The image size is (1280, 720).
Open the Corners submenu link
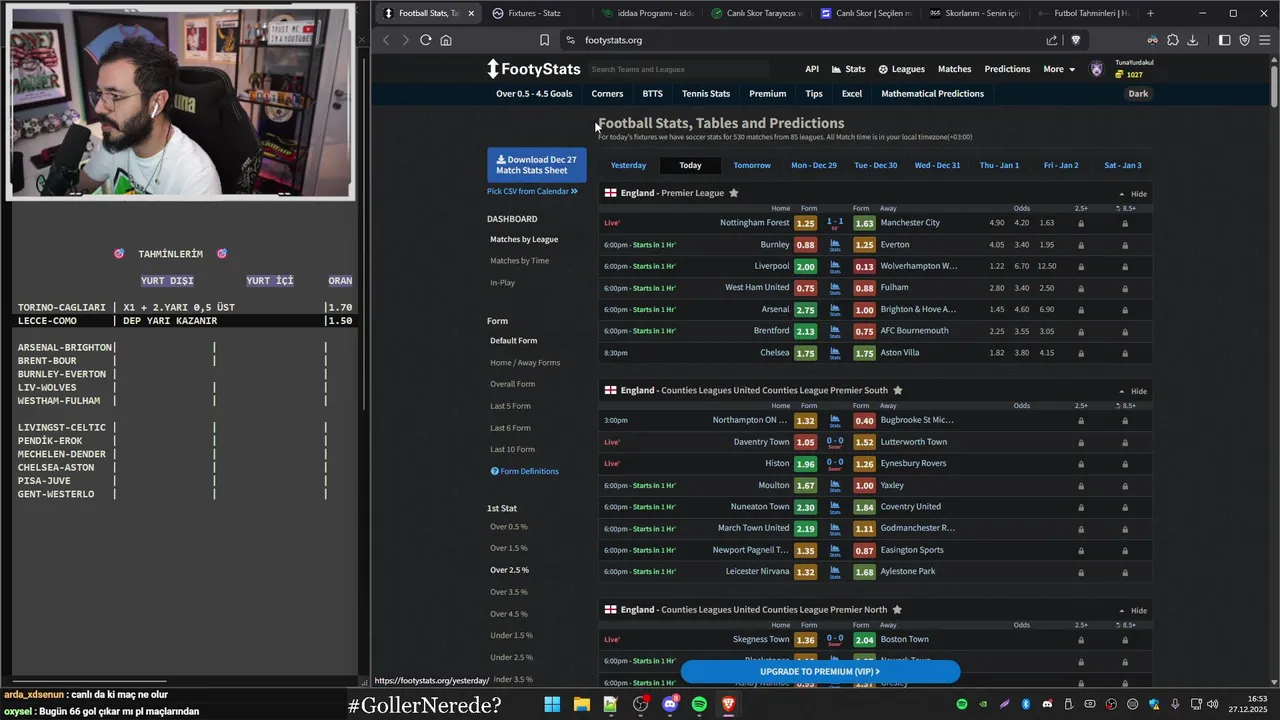pos(607,94)
